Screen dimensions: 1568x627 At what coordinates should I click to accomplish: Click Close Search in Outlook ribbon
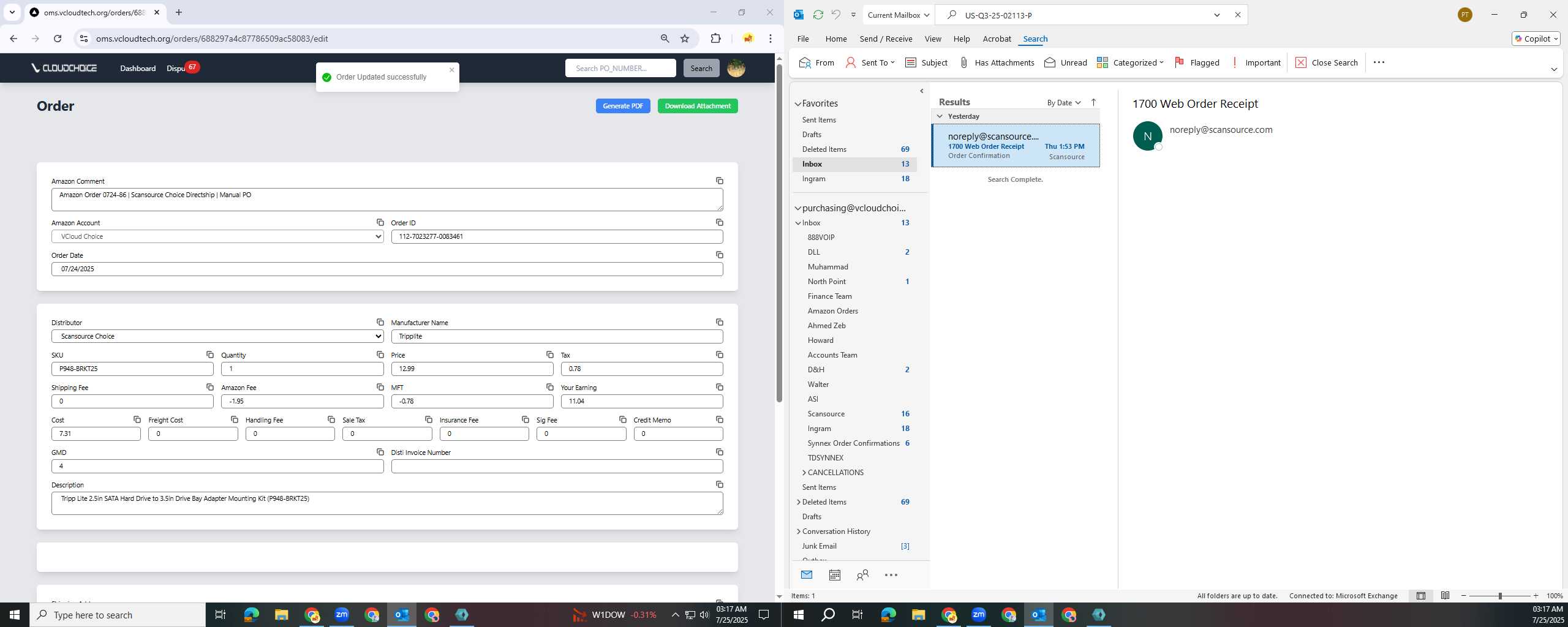pyautogui.click(x=1327, y=62)
